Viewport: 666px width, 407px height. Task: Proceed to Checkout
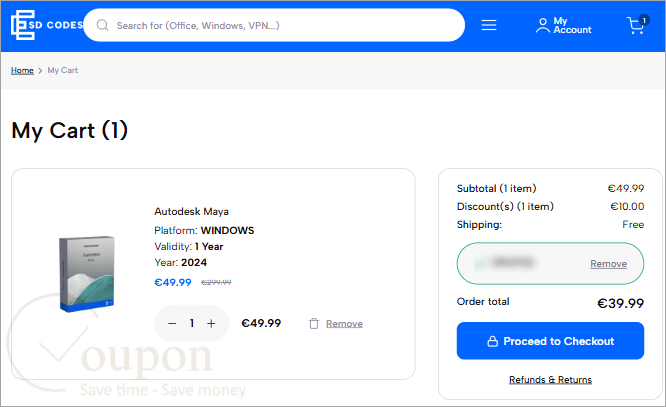click(x=550, y=341)
